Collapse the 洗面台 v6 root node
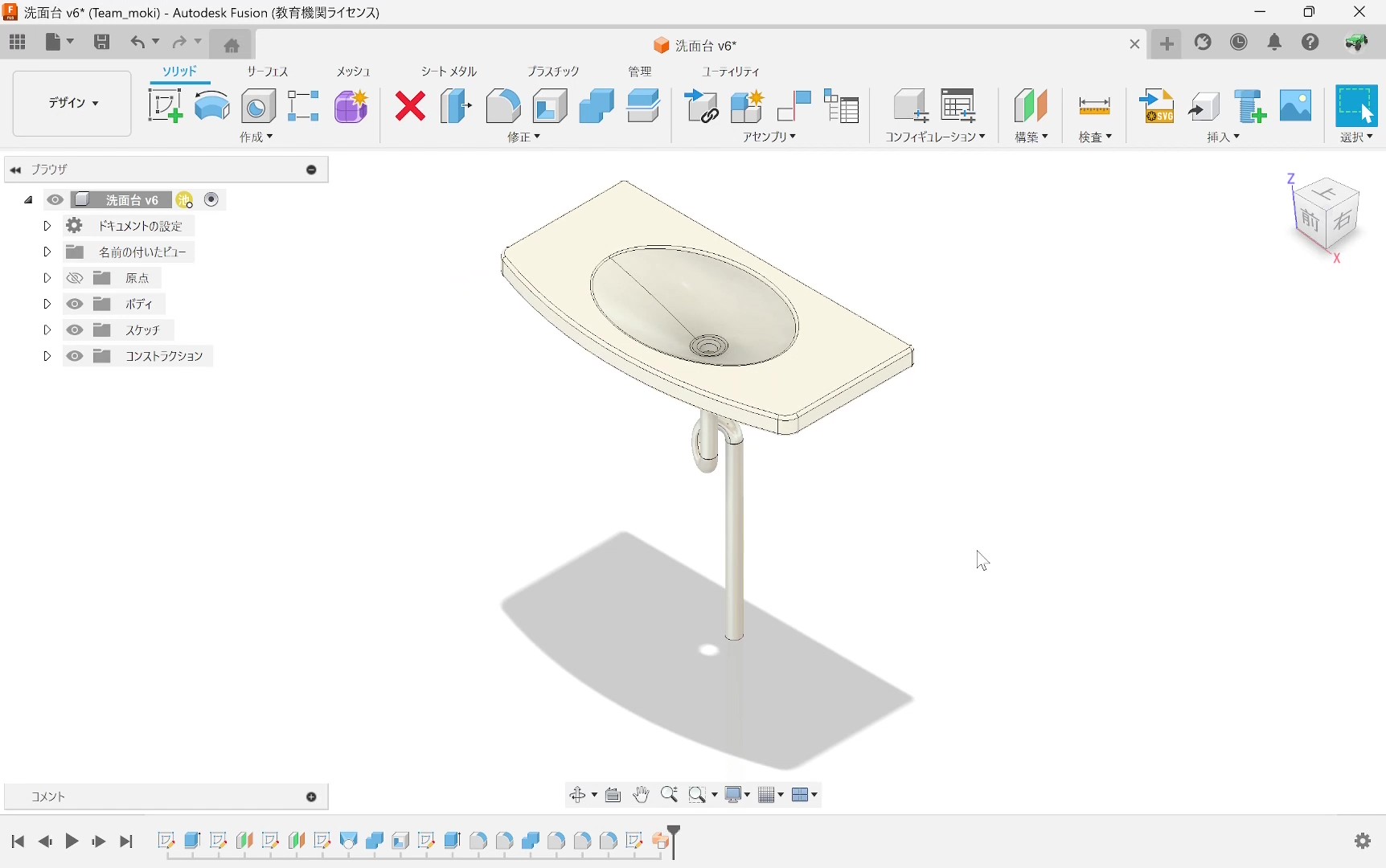This screenshot has height=868, width=1386. pos(28,200)
